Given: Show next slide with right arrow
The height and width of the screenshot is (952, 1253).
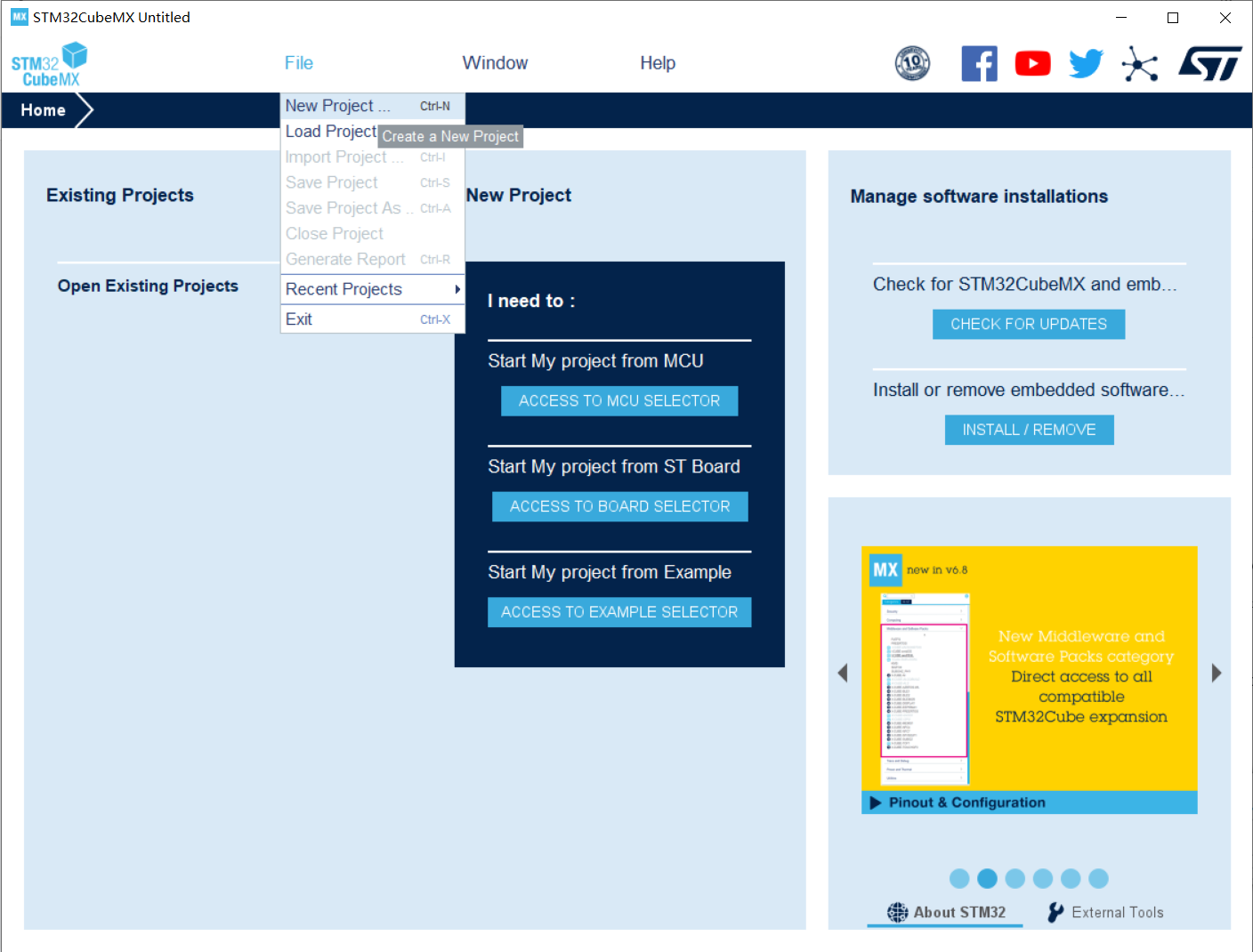Looking at the screenshot, I should [x=1217, y=673].
